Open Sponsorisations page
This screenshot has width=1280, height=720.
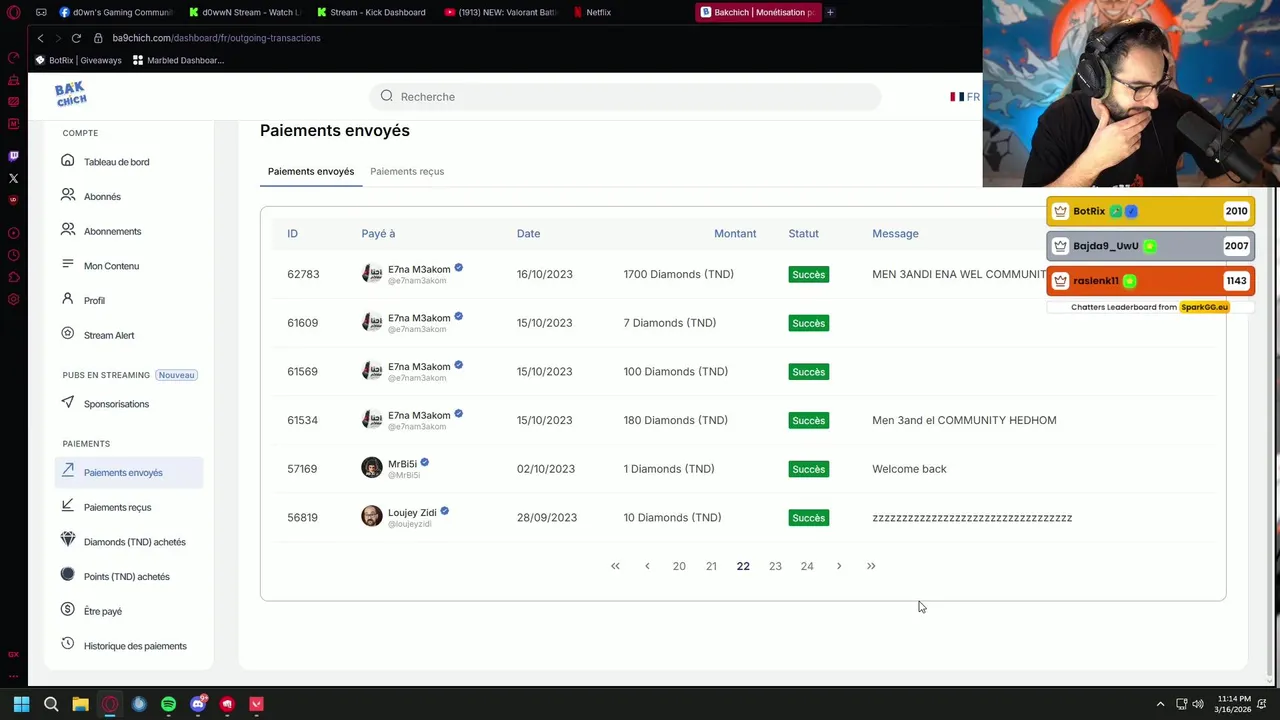(116, 404)
